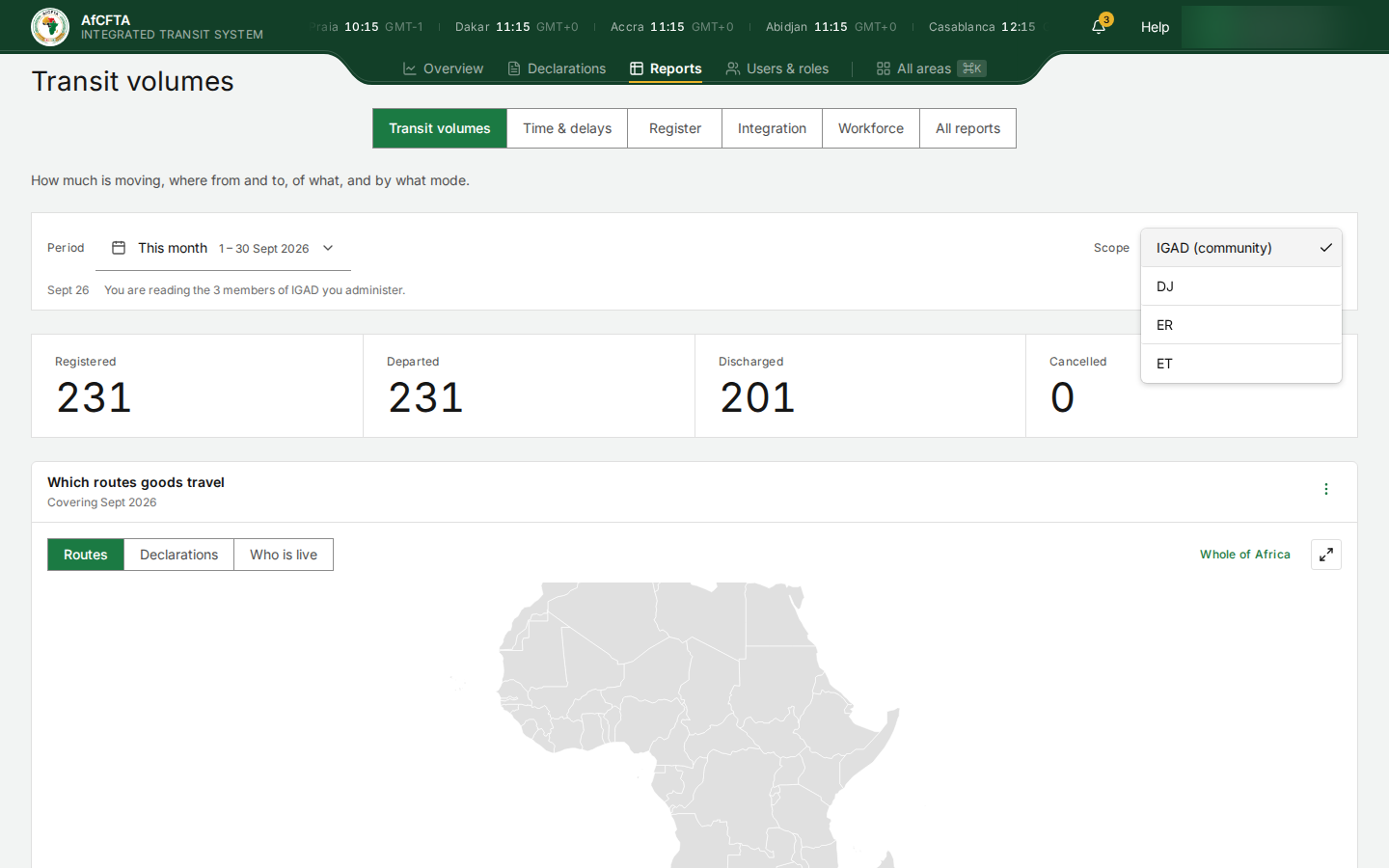Click the Reports table icon

coord(637,68)
